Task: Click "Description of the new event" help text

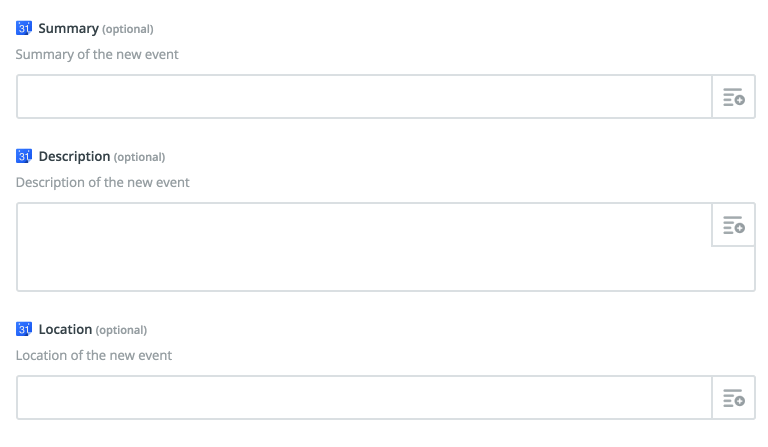Action: point(102,183)
